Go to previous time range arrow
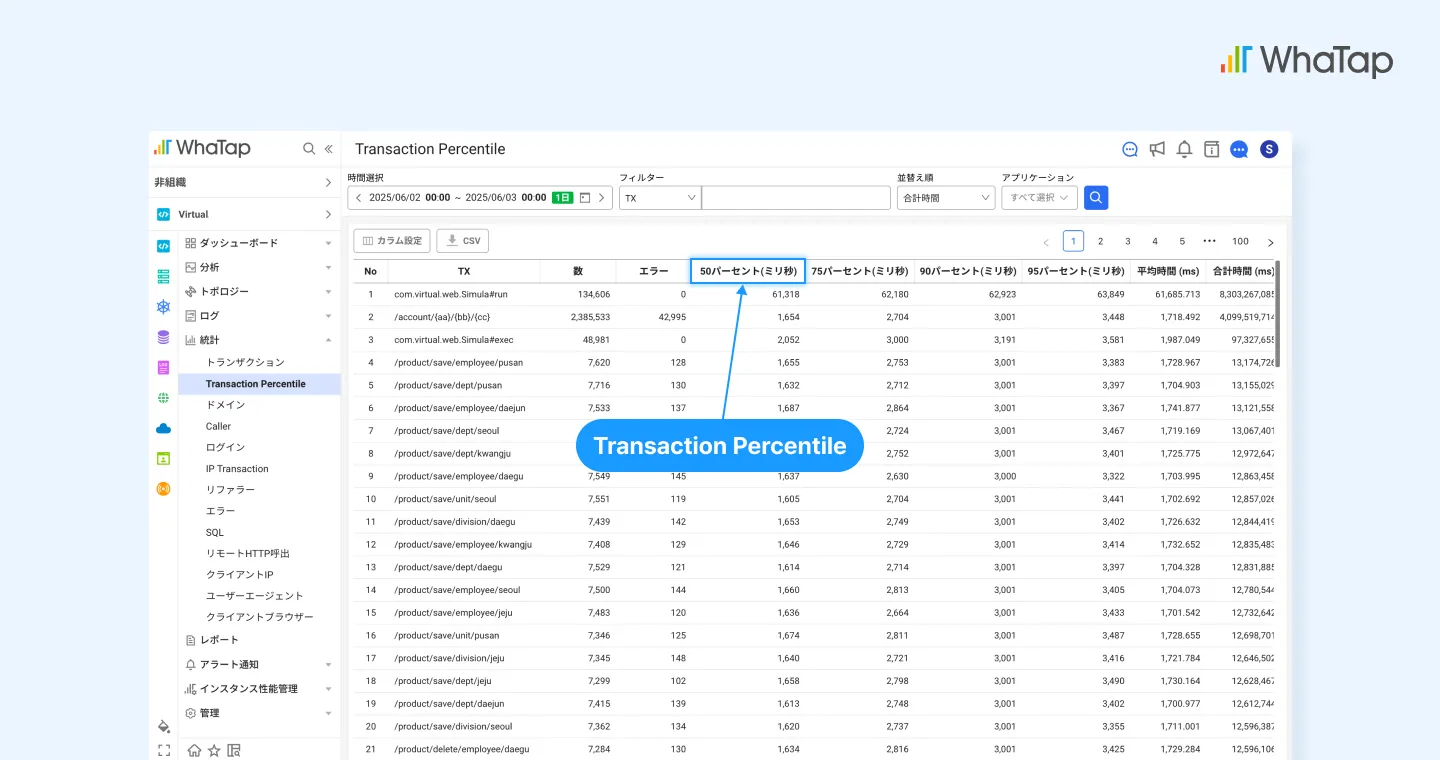Screen dimensions: 1440x760 [359, 198]
